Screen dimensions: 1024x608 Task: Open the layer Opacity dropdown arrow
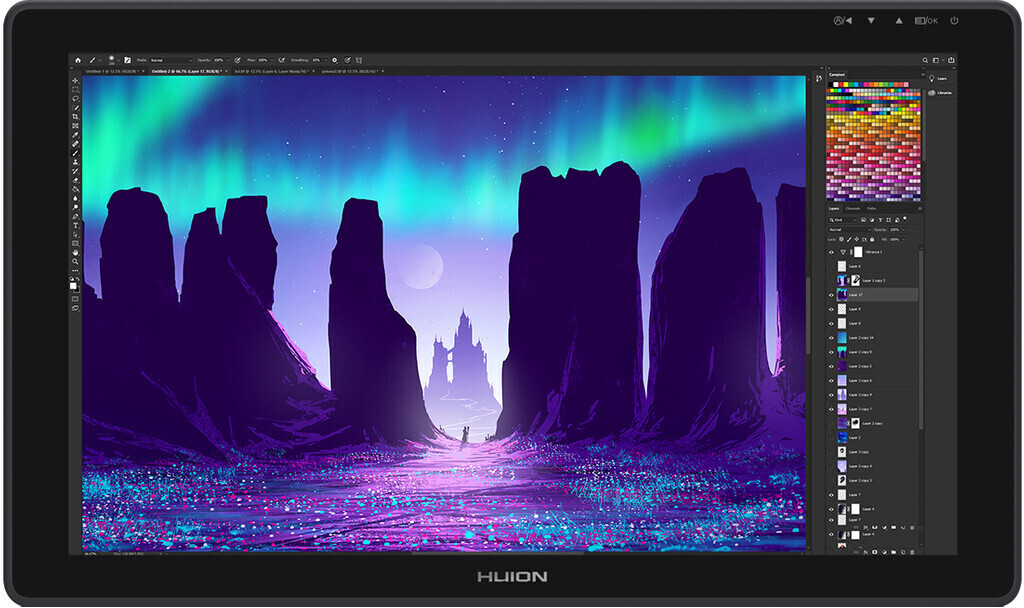coord(903,230)
